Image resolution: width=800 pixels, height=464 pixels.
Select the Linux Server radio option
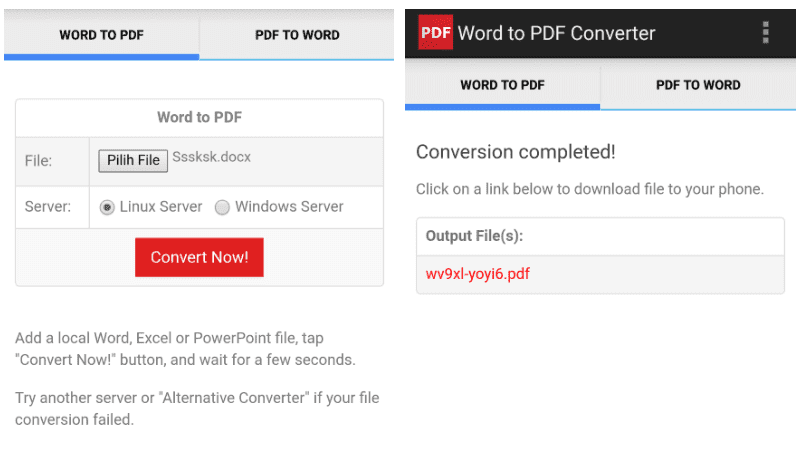pyautogui.click(x=107, y=207)
